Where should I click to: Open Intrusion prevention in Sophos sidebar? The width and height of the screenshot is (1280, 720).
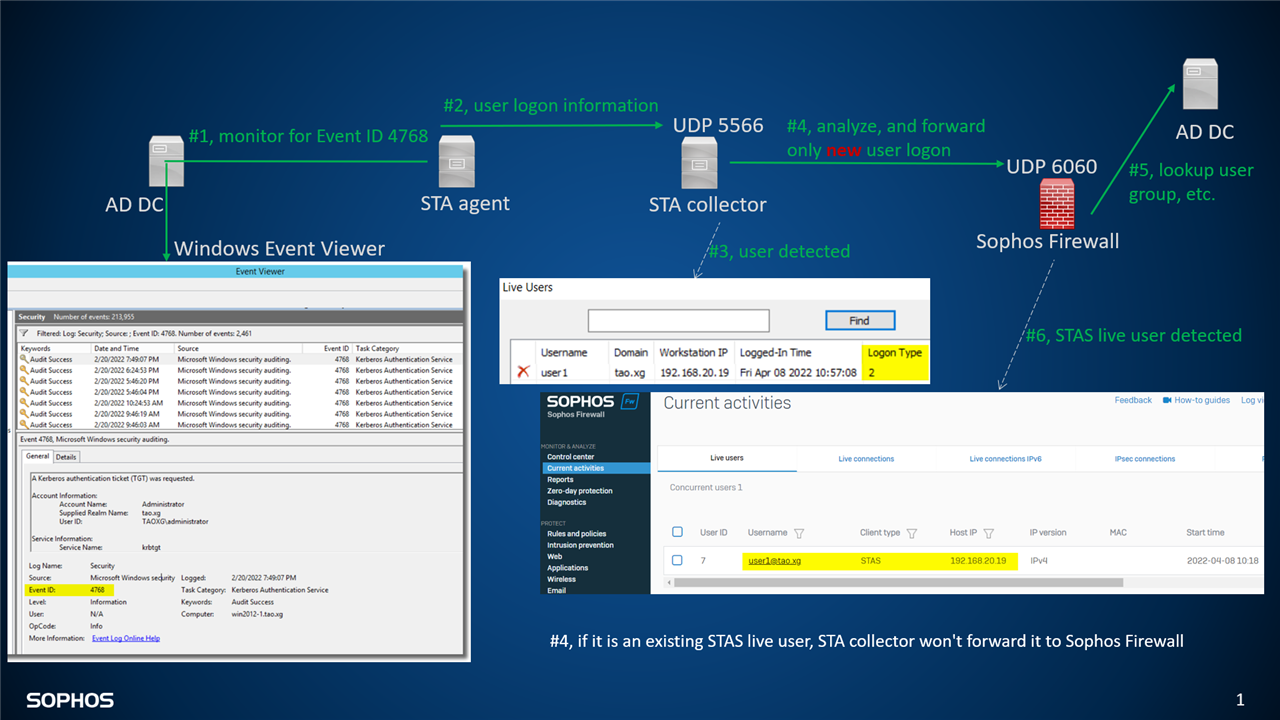pyautogui.click(x=580, y=545)
